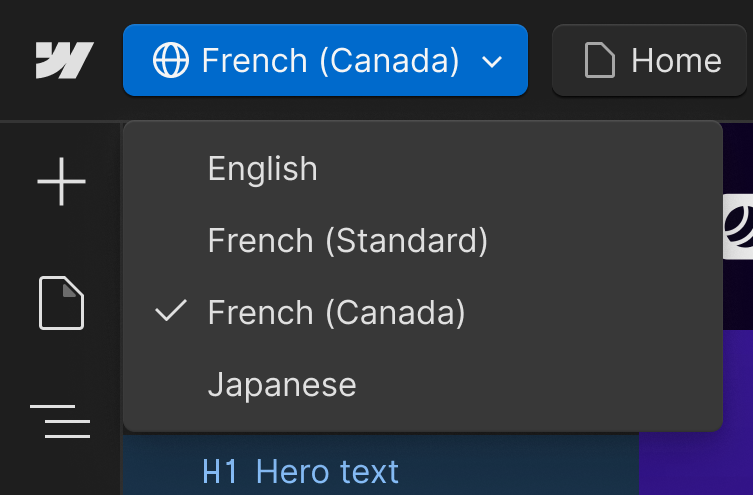Collapse the locale dropdown using its chevron
753x495 pixels.
tap(491, 62)
